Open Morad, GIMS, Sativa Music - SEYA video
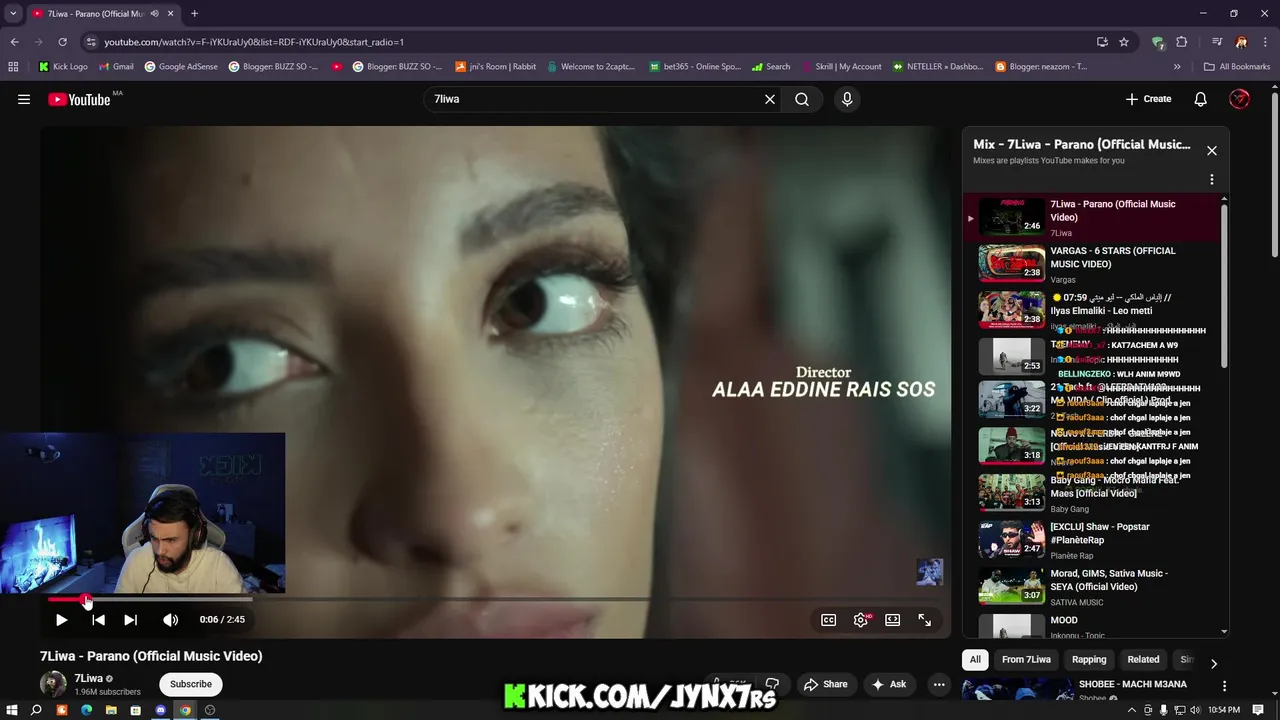This screenshot has height=720, width=1280. click(x=1095, y=587)
